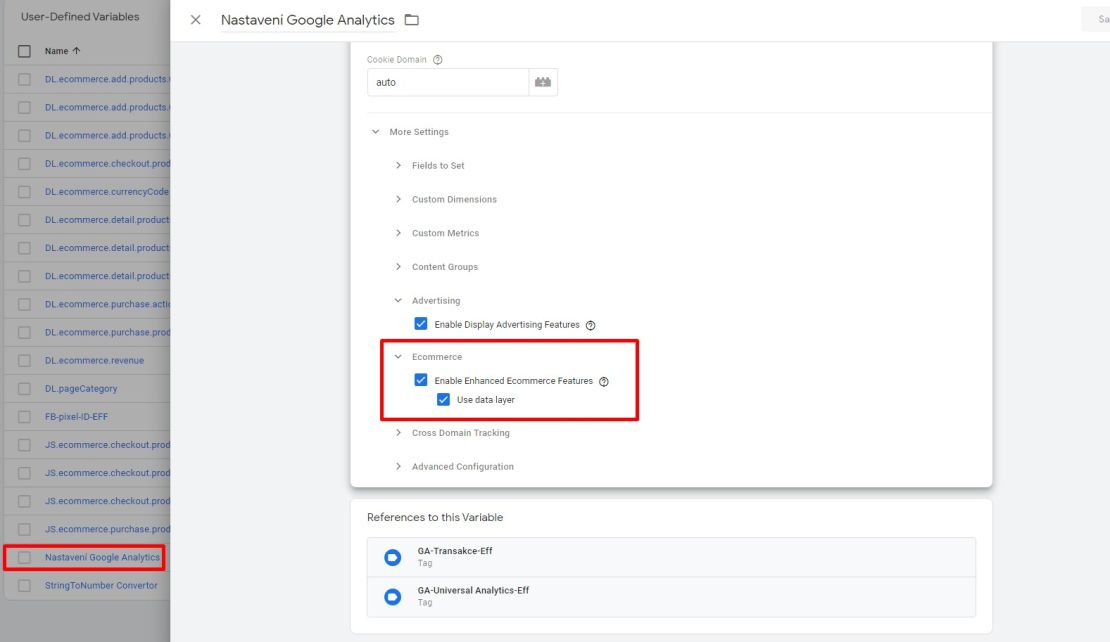Open the DL.pageCategory variable
The width and height of the screenshot is (1110, 642).
click(x=81, y=389)
